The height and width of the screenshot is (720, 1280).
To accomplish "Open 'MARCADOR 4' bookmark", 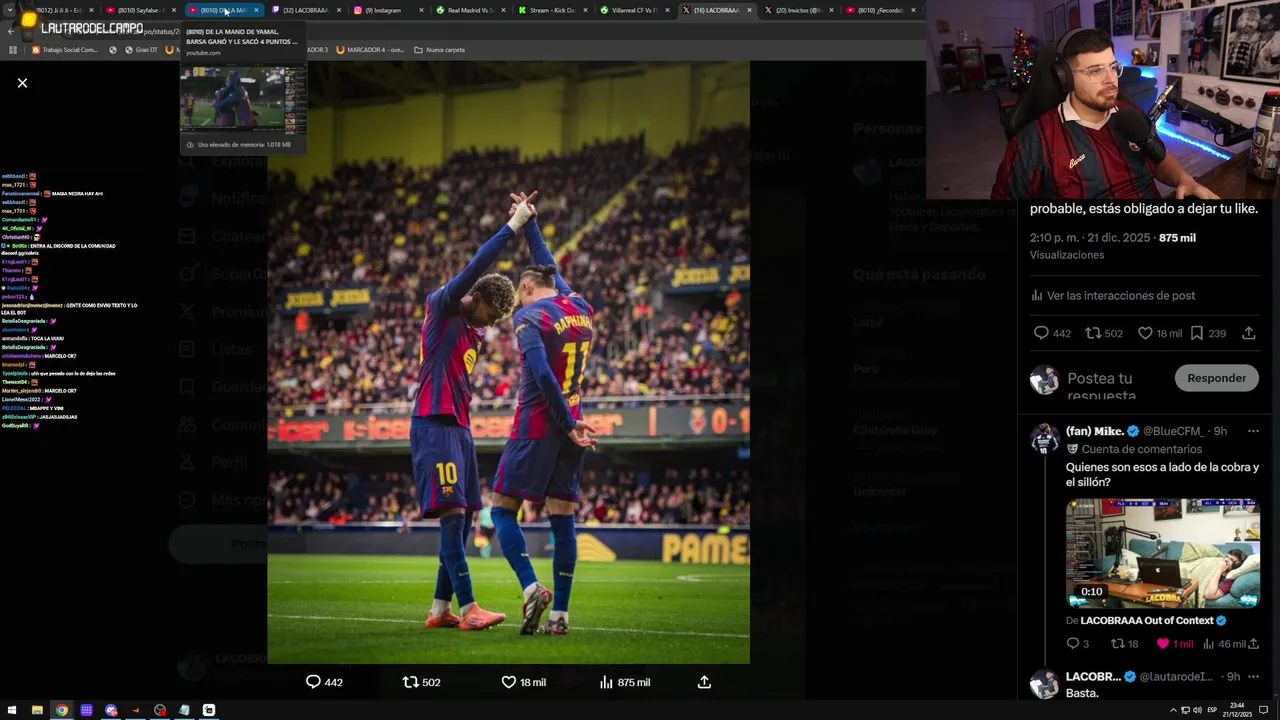I will point(369,49).
